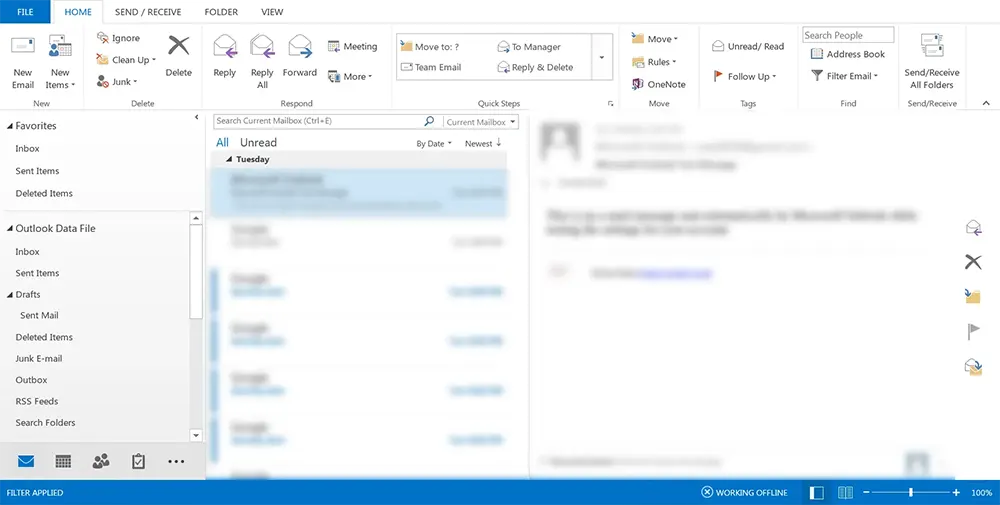
Task: Reply to the selected email in ribbon
Action: (x=224, y=56)
